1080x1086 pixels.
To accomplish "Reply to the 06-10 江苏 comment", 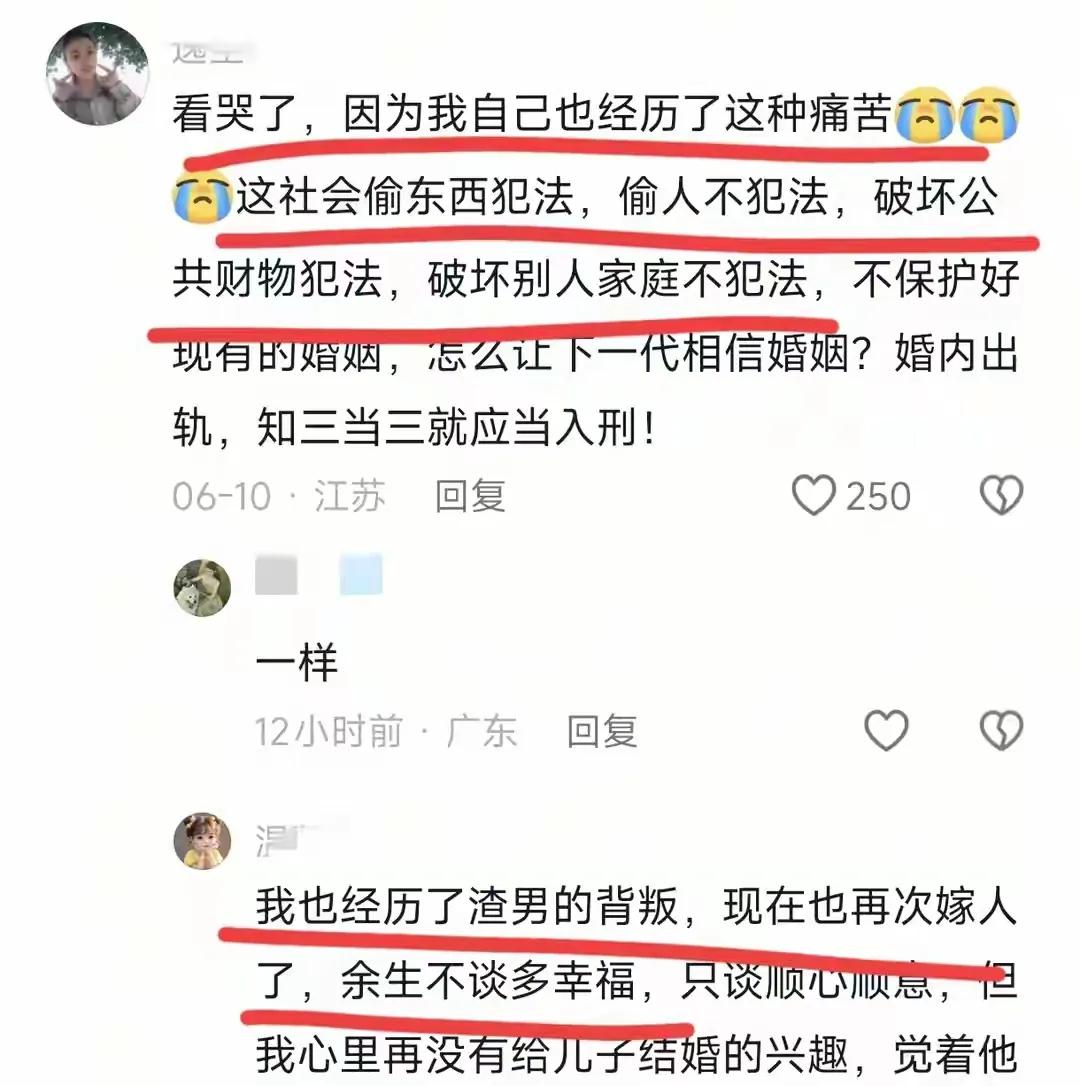I will click(x=470, y=496).
